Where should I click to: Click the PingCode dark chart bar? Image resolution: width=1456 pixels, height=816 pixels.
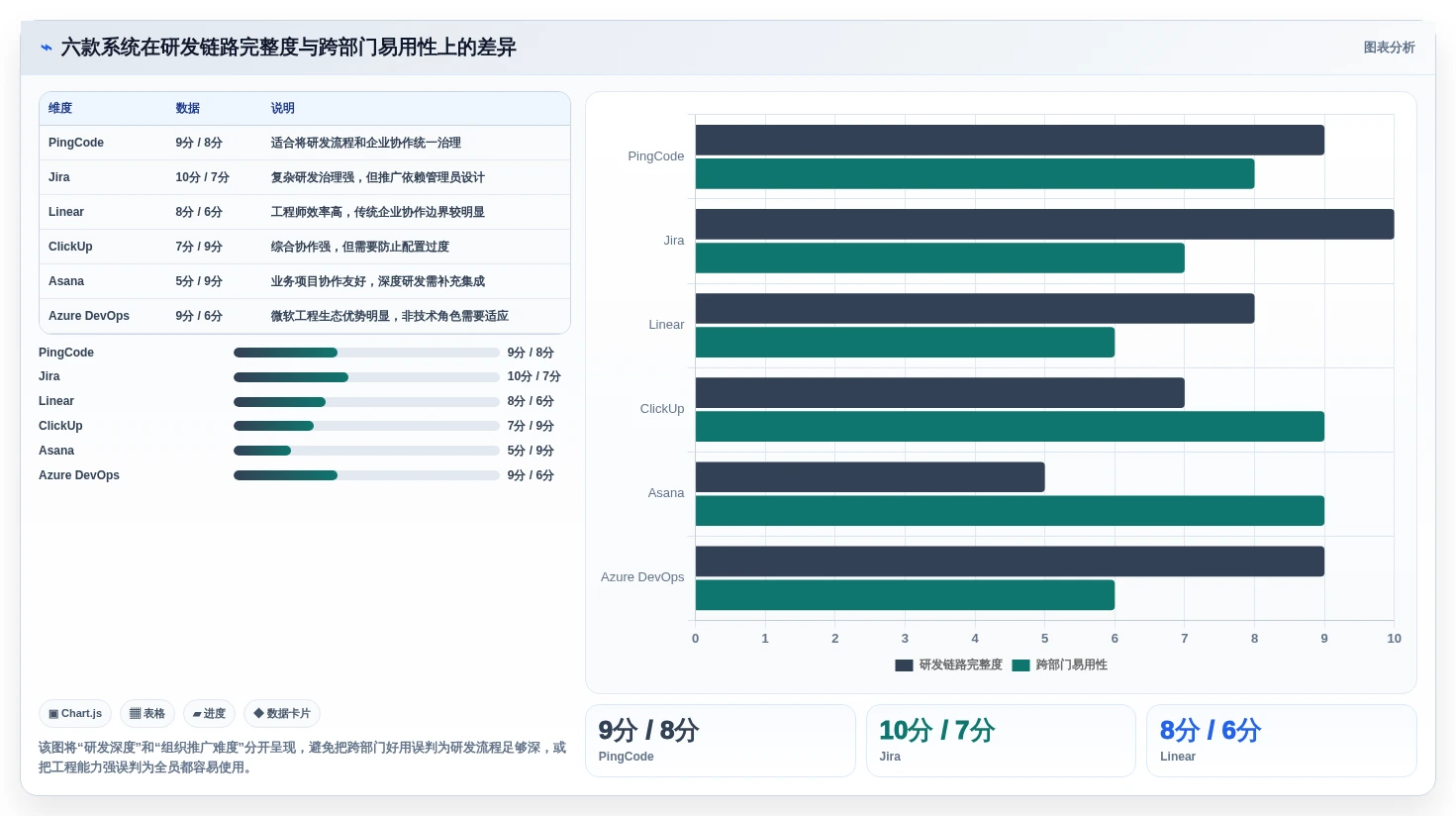tap(1010, 140)
